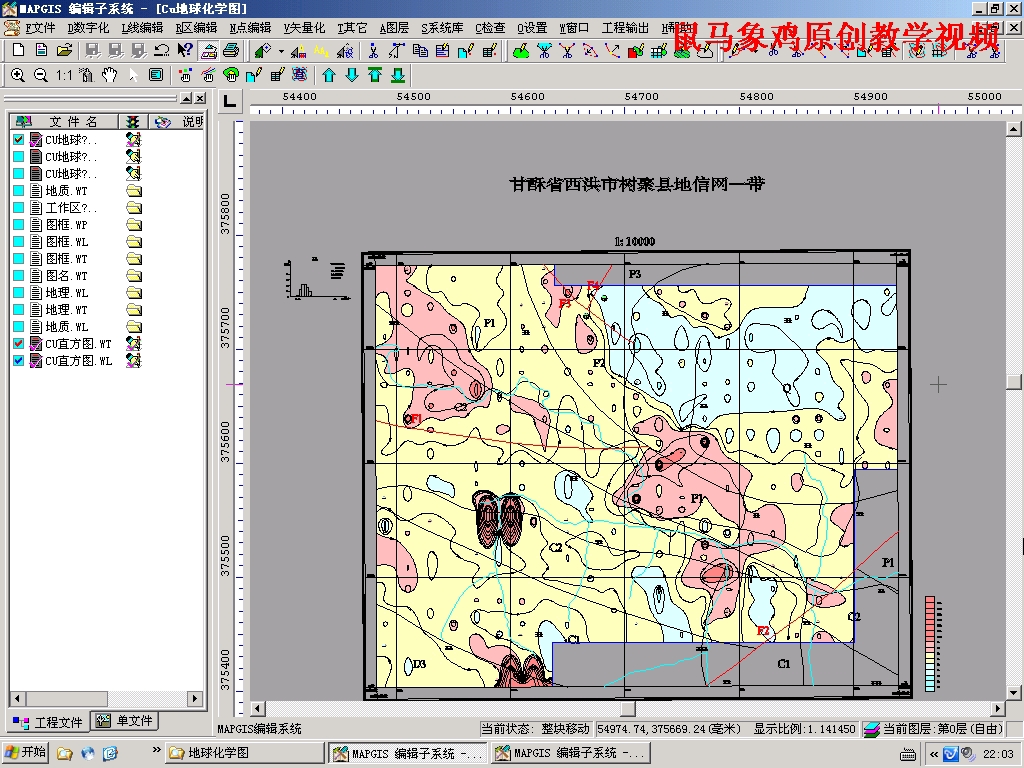Check the 地质.WL file checkbox
Screen dimensions: 1024x768
tap(18, 326)
